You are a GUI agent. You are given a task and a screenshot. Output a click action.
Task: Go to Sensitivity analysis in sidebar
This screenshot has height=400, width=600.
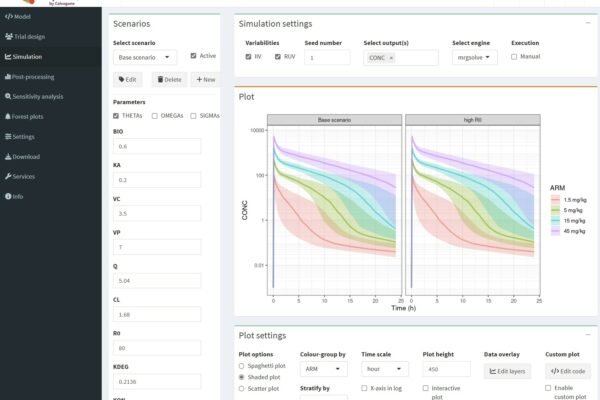tap(8, 97)
